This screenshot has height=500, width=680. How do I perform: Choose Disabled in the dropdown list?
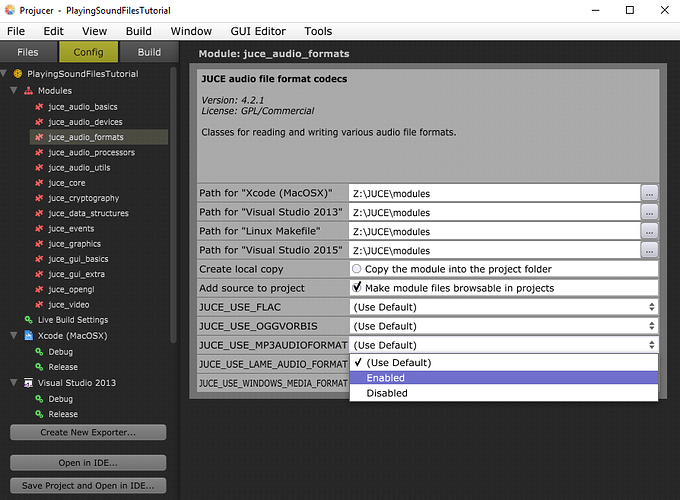point(503,393)
